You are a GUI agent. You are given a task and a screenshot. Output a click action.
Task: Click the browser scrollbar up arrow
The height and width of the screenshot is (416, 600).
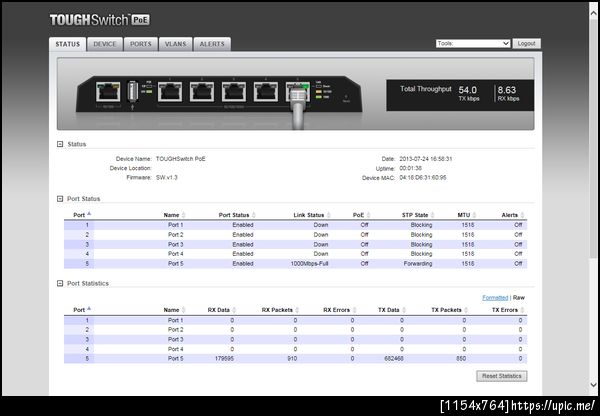pyautogui.click(x=593, y=13)
